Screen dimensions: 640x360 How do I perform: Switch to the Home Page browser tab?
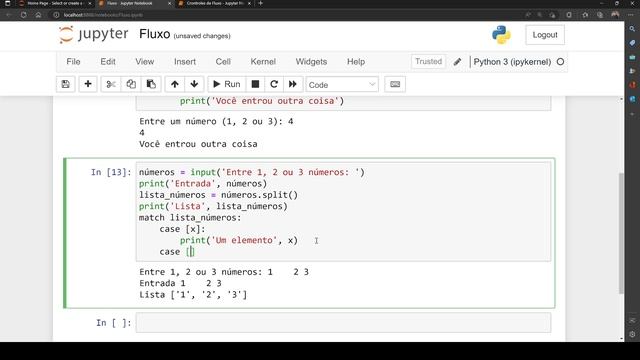point(55,3)
